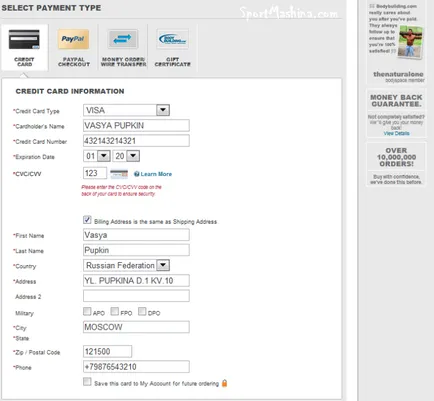The width and height of the screenshot is (434, 401).
Task: Click the Credit Card Number input field
Action: click(x=136, y=141)
